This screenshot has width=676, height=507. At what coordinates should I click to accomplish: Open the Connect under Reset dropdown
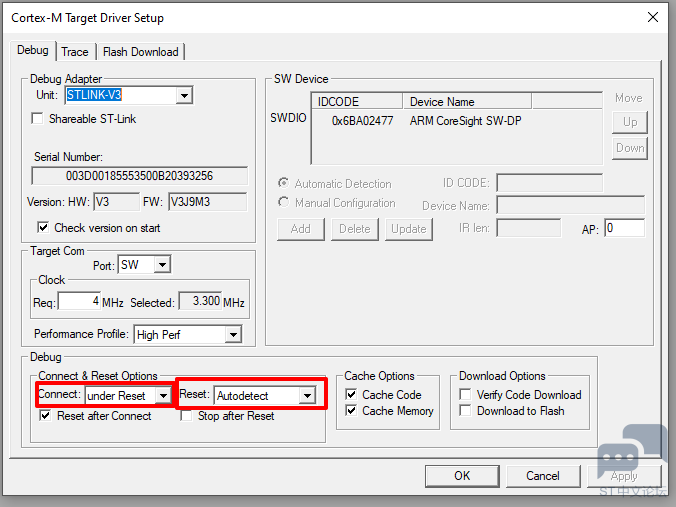pos(163,395)
